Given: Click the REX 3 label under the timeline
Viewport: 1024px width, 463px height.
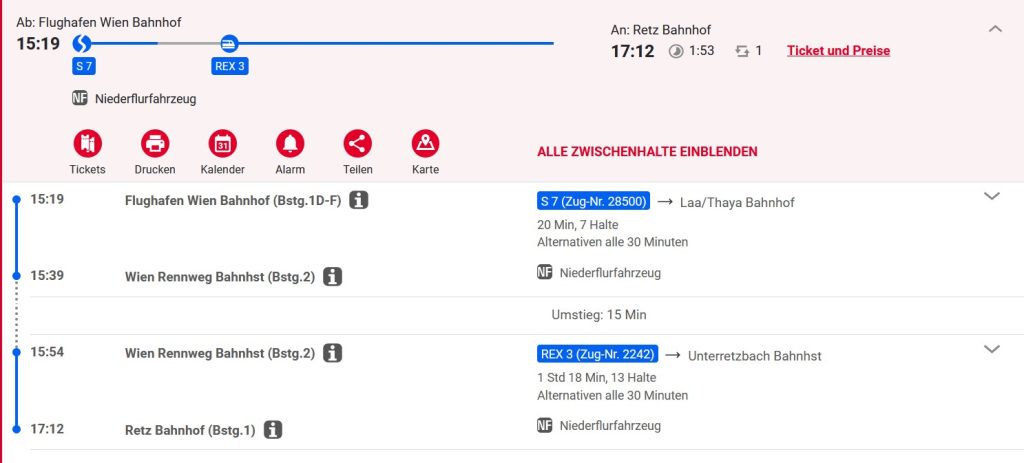Looking at the screenshot, I should coord(229,67).
